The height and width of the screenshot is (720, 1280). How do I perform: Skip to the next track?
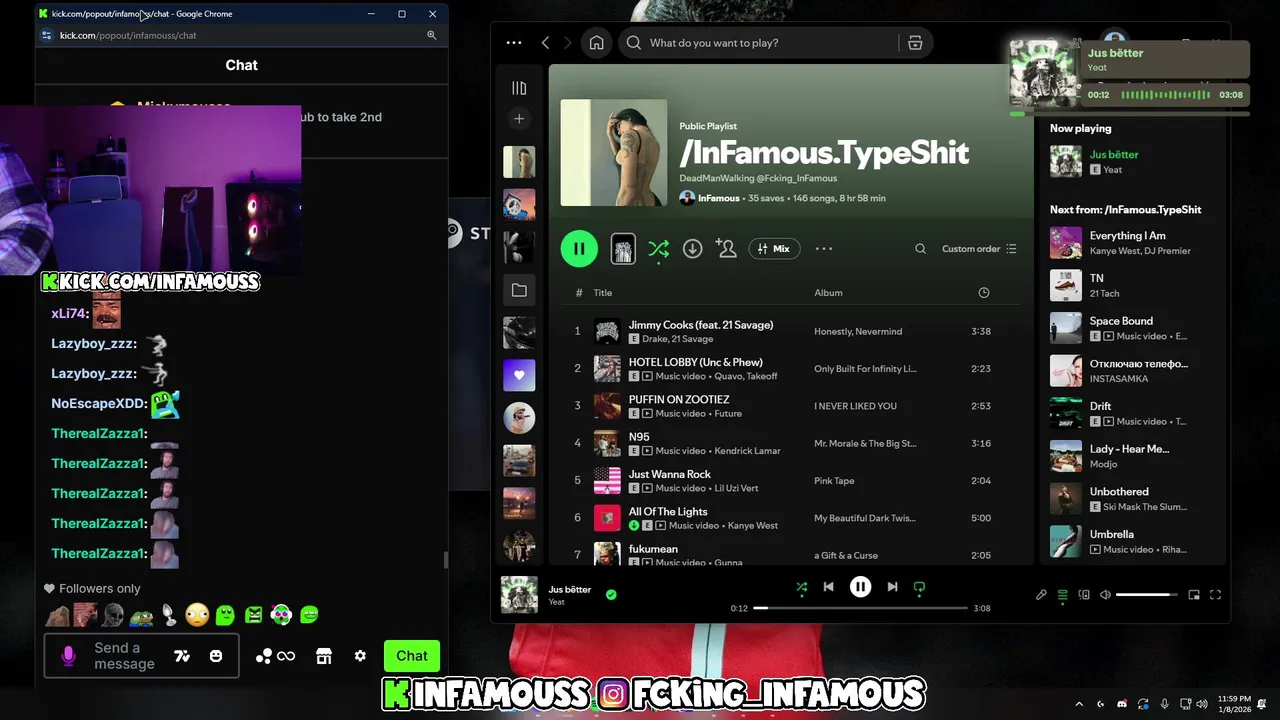pyautogui.click(x=892, y=587)
